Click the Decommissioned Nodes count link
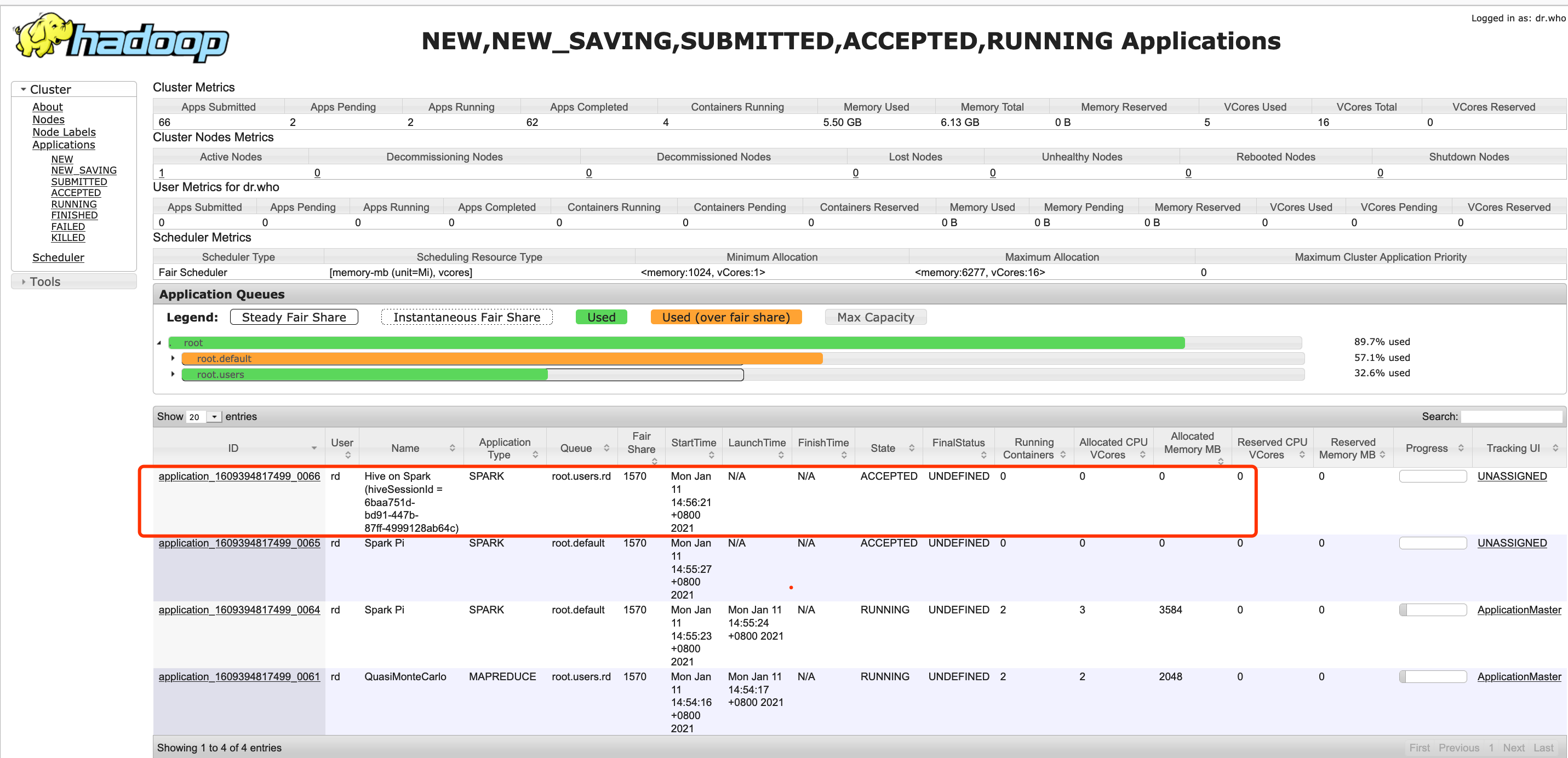Image resolution: width=1568 pixels, height=758 pixels. click(588, 173)
